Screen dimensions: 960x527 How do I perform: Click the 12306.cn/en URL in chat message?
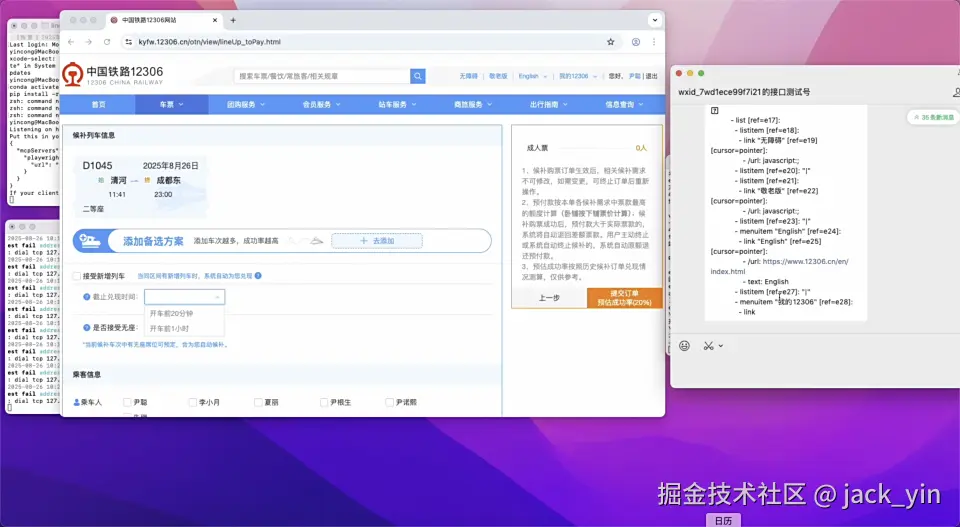(779, 266)
